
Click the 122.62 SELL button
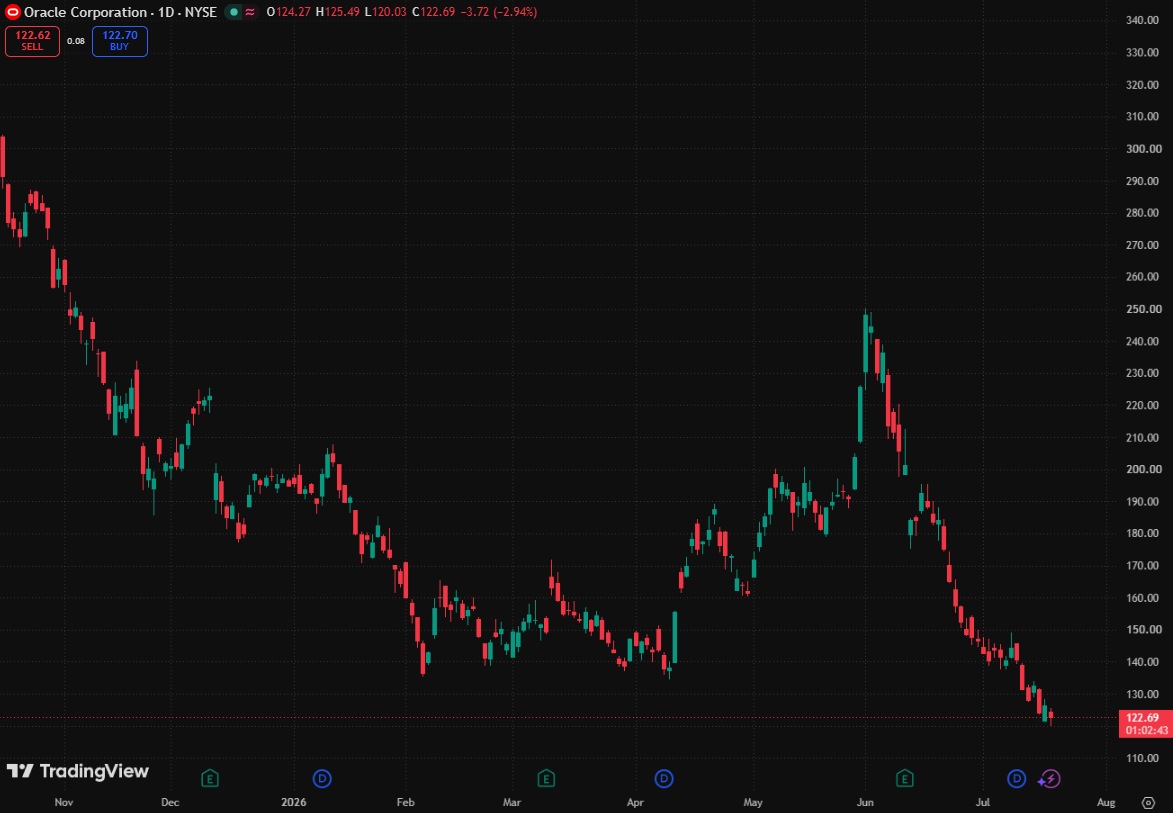(32, 41)
